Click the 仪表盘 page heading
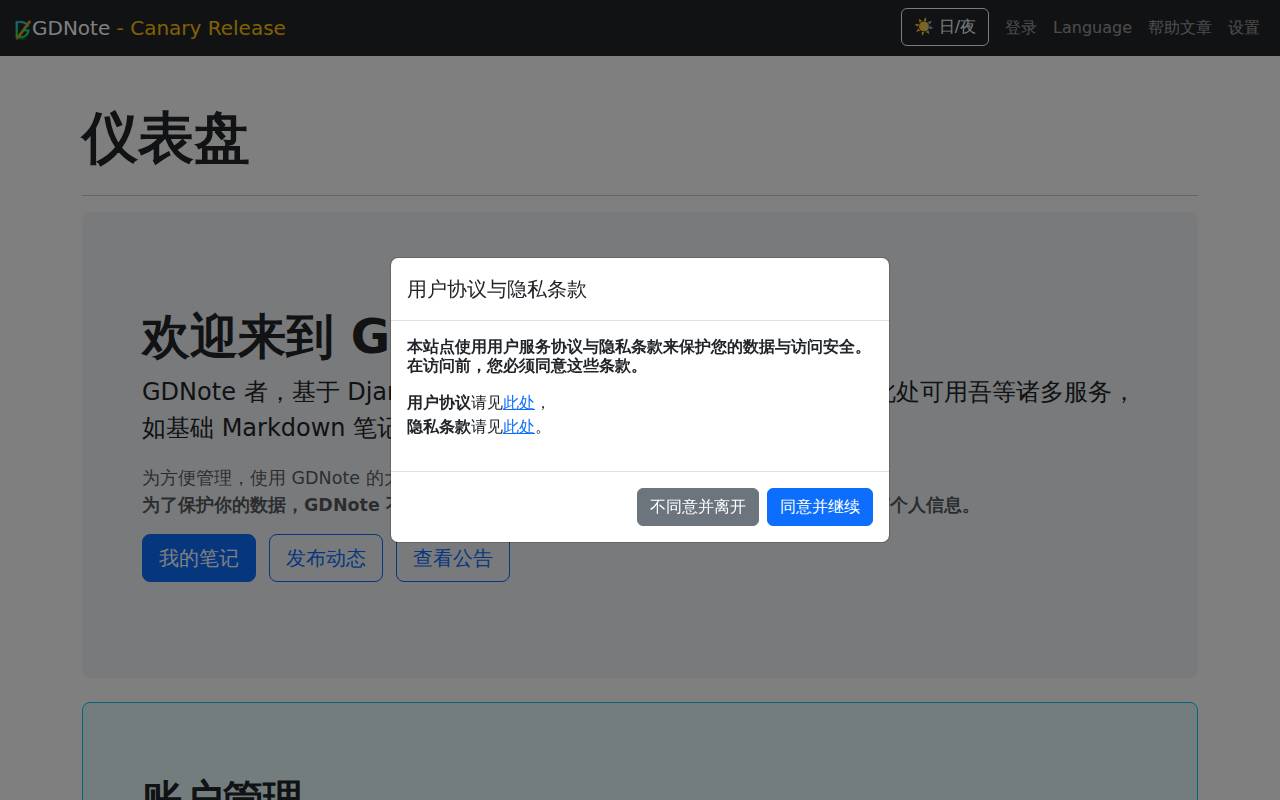The width and height of the screenshot is (1280, 800). pyautogui.click(x=165, y=139)
